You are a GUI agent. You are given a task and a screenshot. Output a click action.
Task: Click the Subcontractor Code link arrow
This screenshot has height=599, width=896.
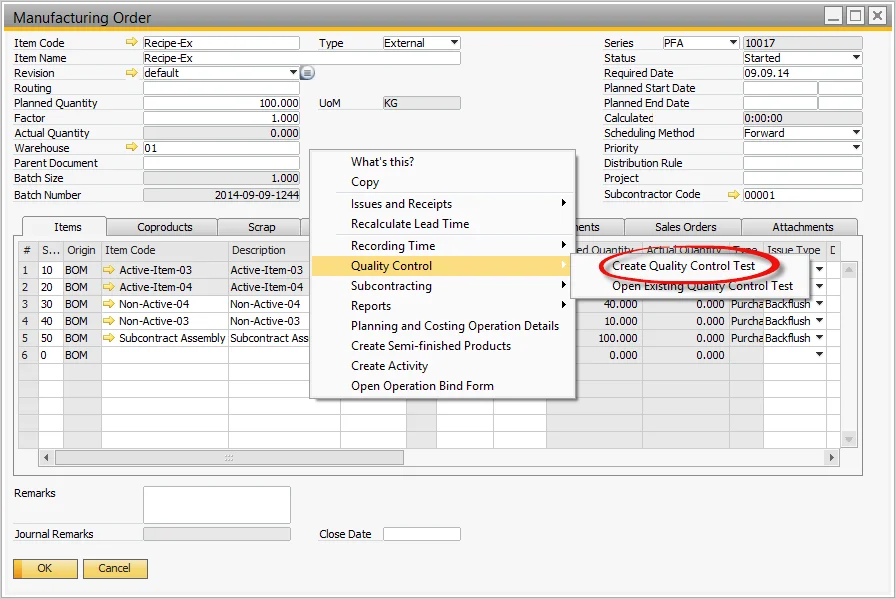[734, 195]
